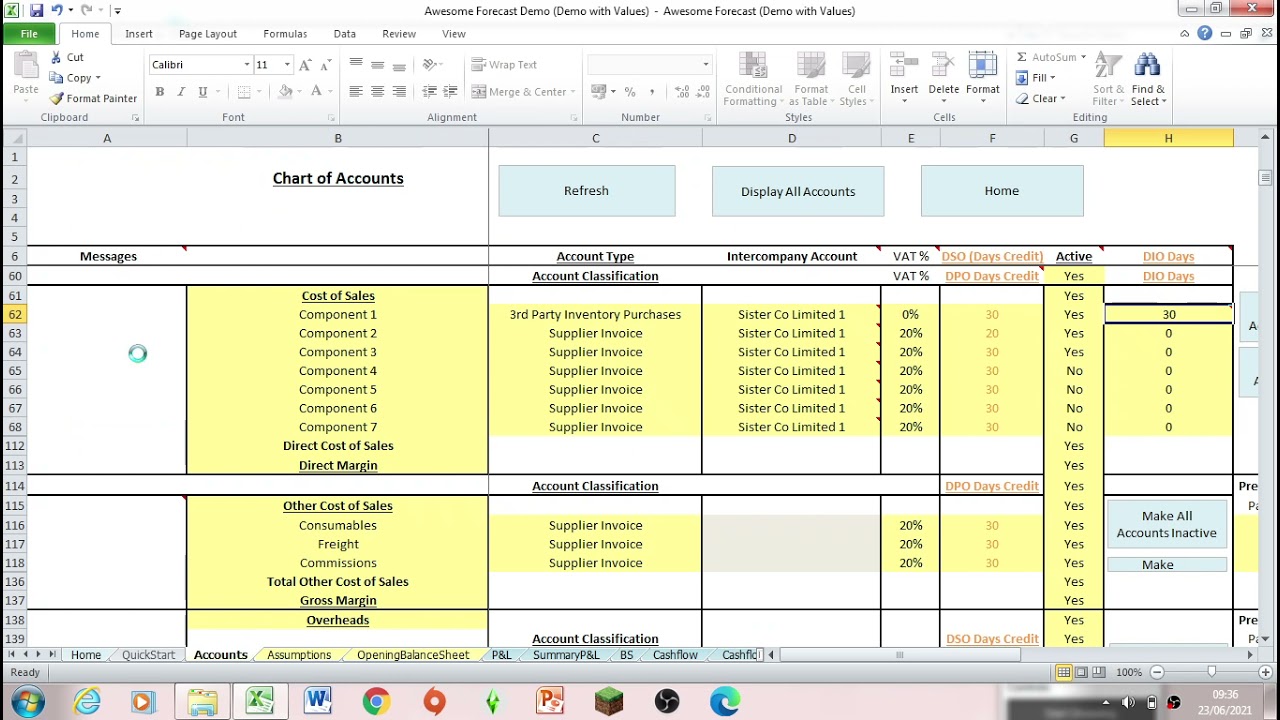Viewport: 1280px width, 720px height.
Task: Click the Comma Style icon
Action: pyautogui.click(x=652, y=92)
